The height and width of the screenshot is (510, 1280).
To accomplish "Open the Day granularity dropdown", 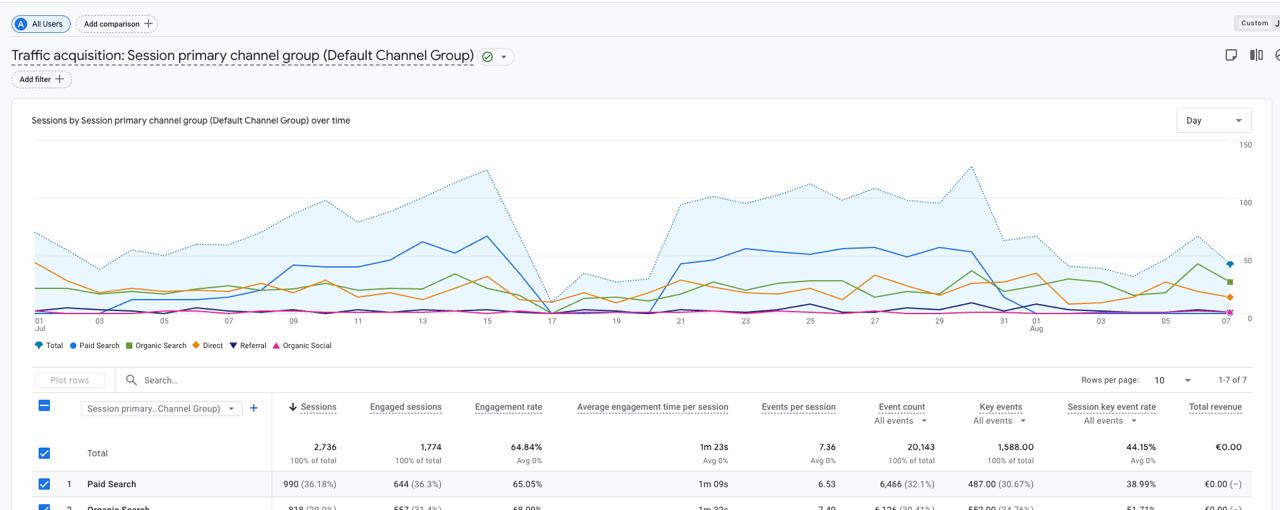I will pyautogui.click(x=1214, y=120).
